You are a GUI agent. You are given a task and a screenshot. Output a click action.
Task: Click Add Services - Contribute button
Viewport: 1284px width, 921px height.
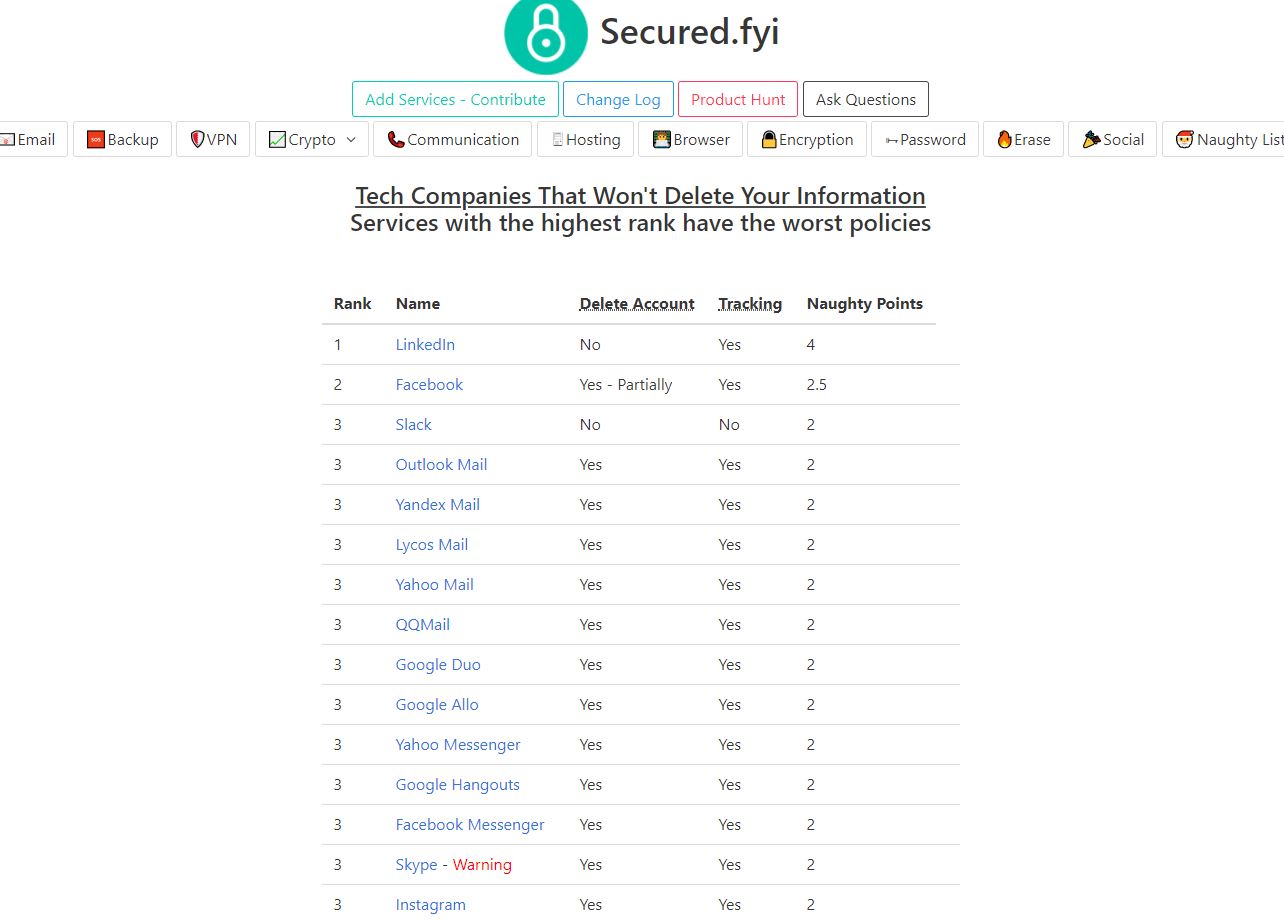(x=455, y=100)
